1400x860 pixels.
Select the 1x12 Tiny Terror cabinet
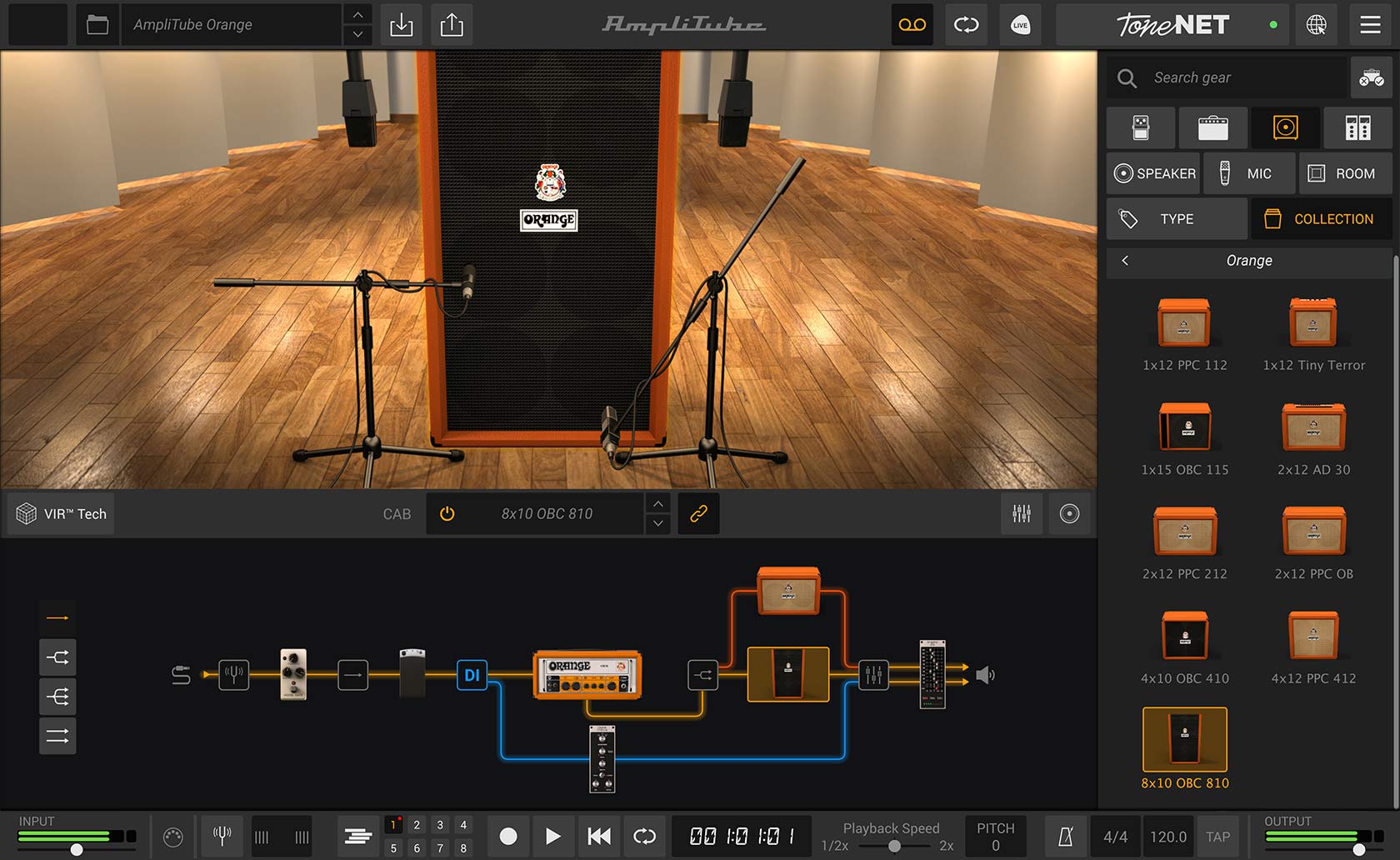1313,333
